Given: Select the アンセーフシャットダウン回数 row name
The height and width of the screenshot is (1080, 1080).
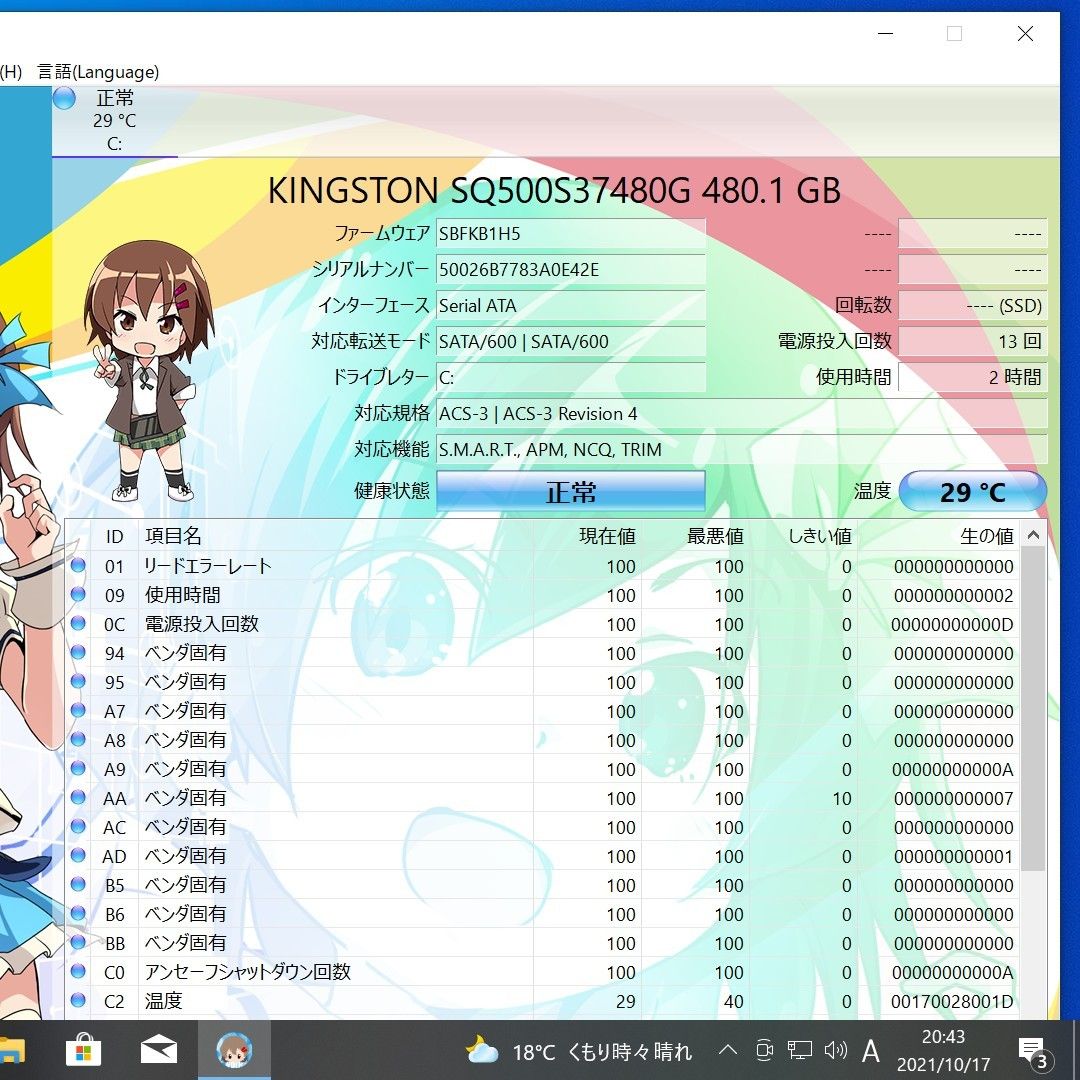Looking at the screenshot, I should (x=247, y=972).
